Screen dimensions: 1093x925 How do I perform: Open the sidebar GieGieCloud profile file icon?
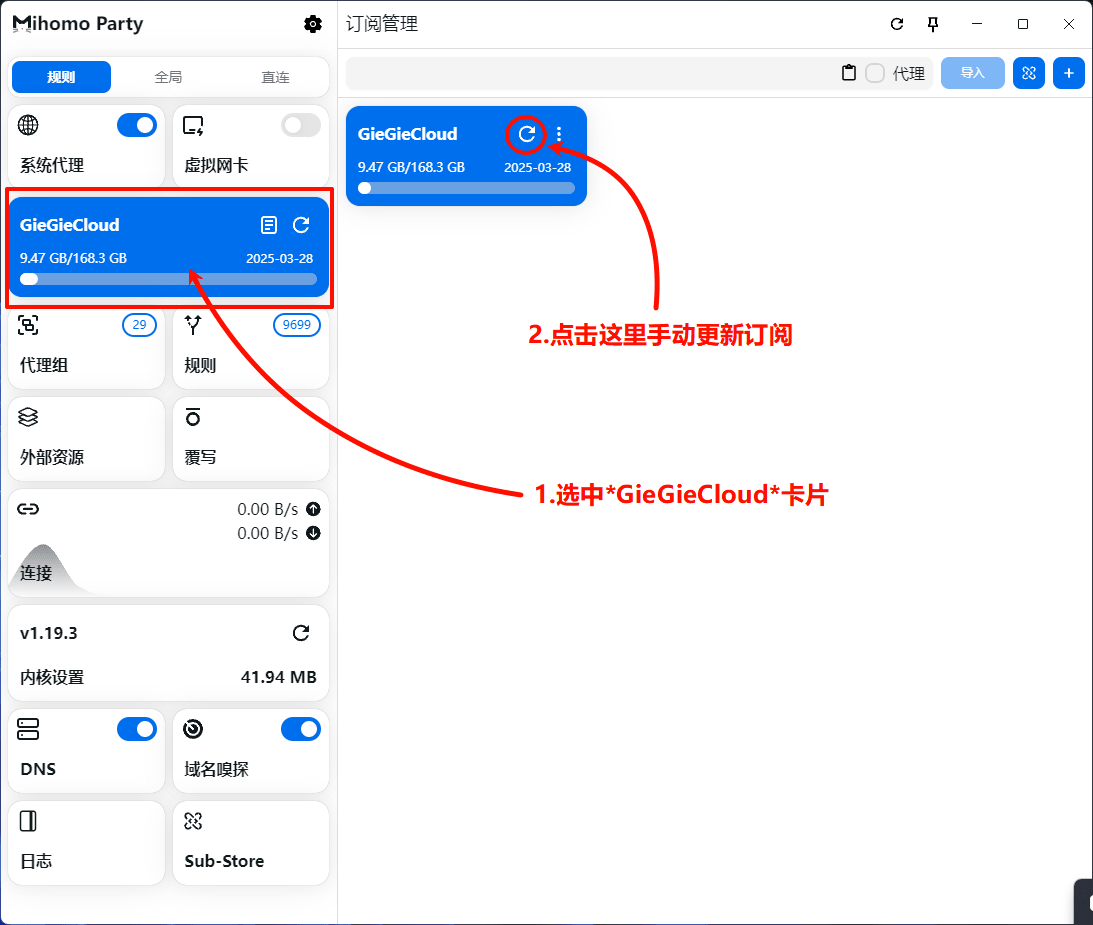(x=269, y=224)
